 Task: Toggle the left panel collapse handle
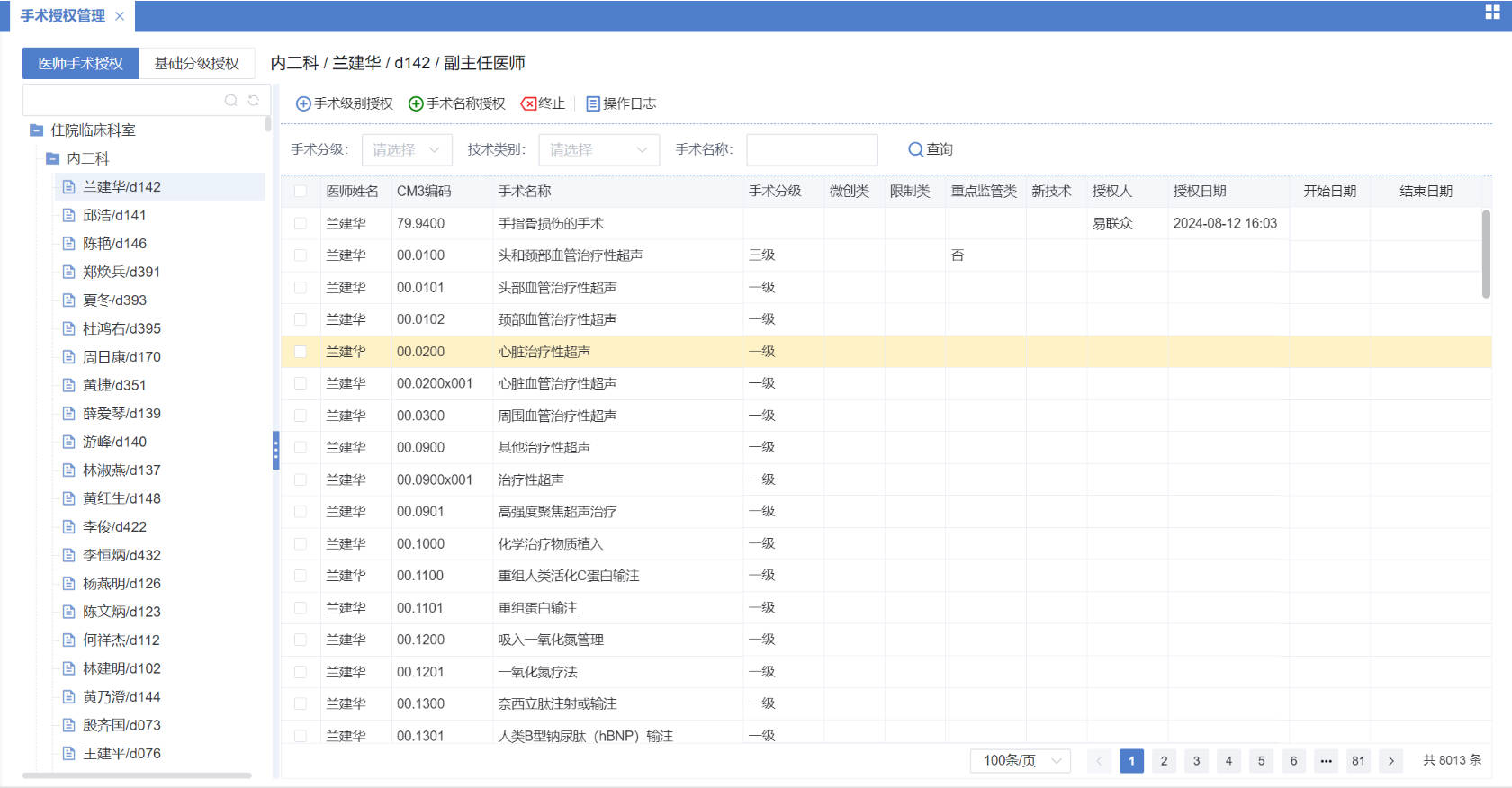point(275,451)
